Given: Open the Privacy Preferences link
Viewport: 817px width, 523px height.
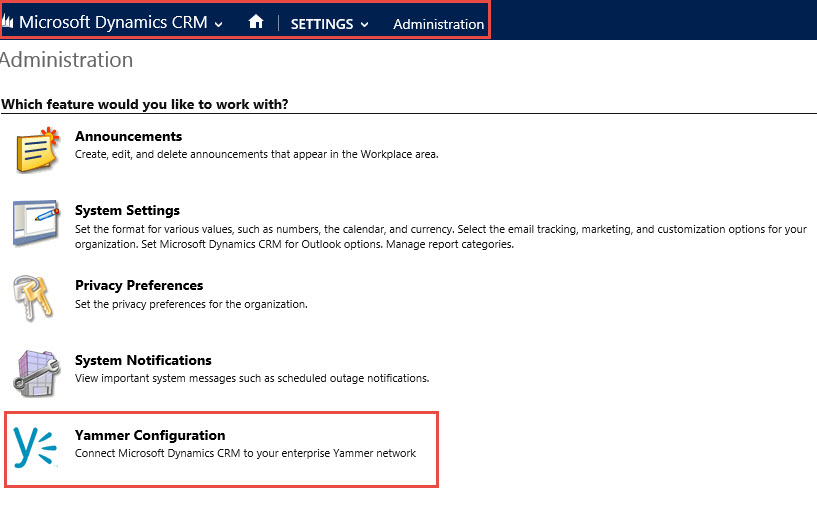Looking at the screenshot, I should (139, 285).
